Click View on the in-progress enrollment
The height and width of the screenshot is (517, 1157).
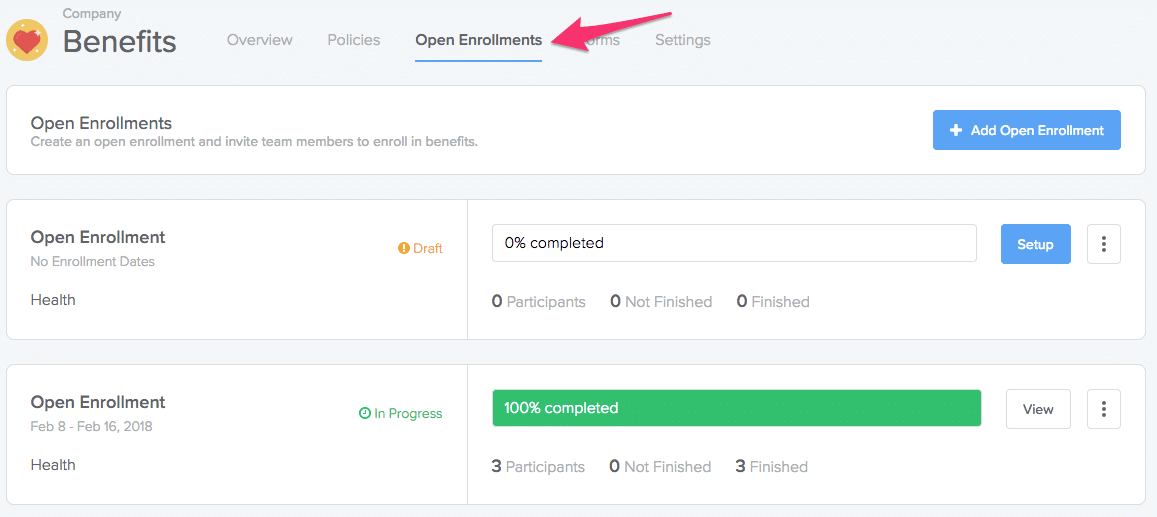1038,409
